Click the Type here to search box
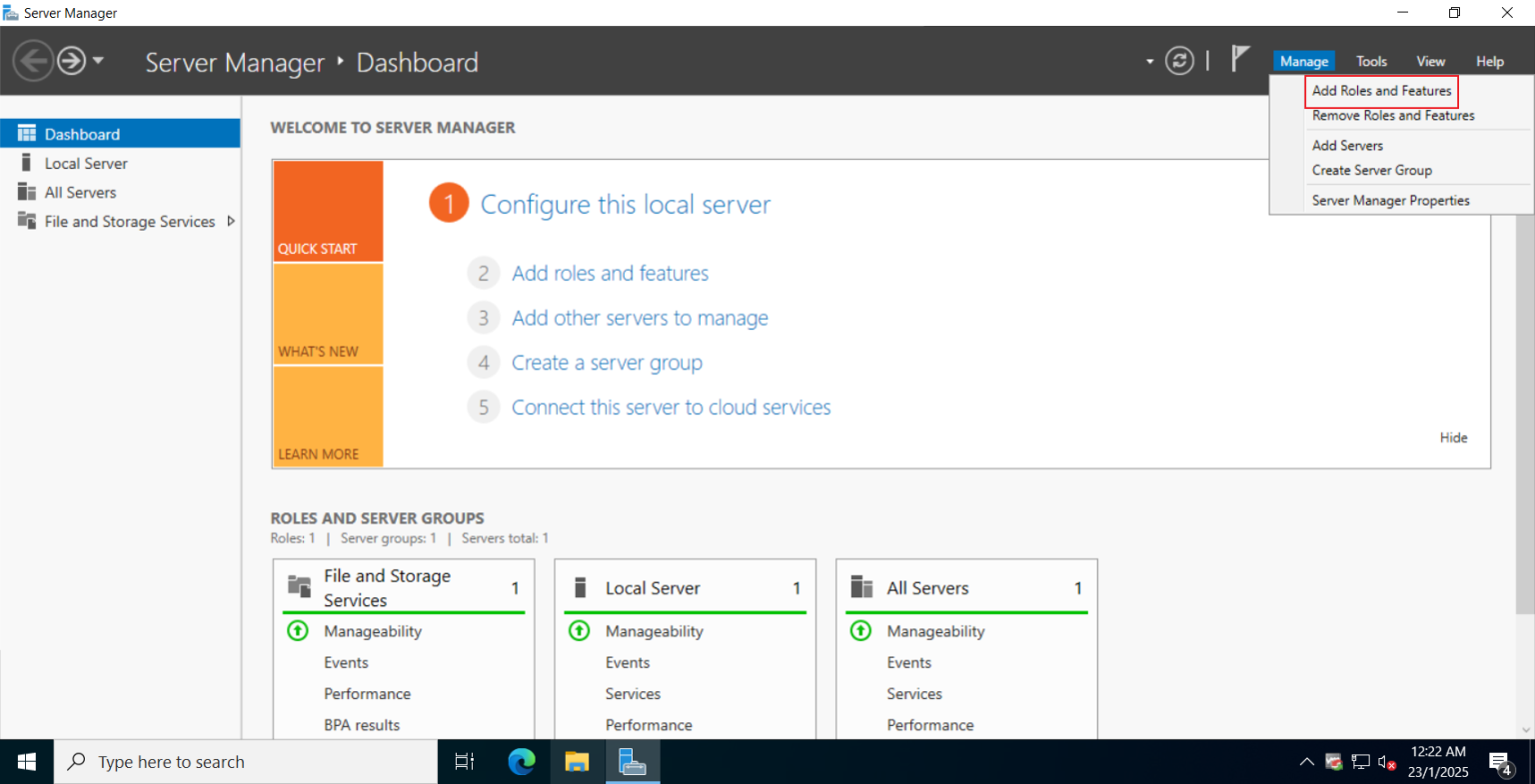 coord(246,762)
